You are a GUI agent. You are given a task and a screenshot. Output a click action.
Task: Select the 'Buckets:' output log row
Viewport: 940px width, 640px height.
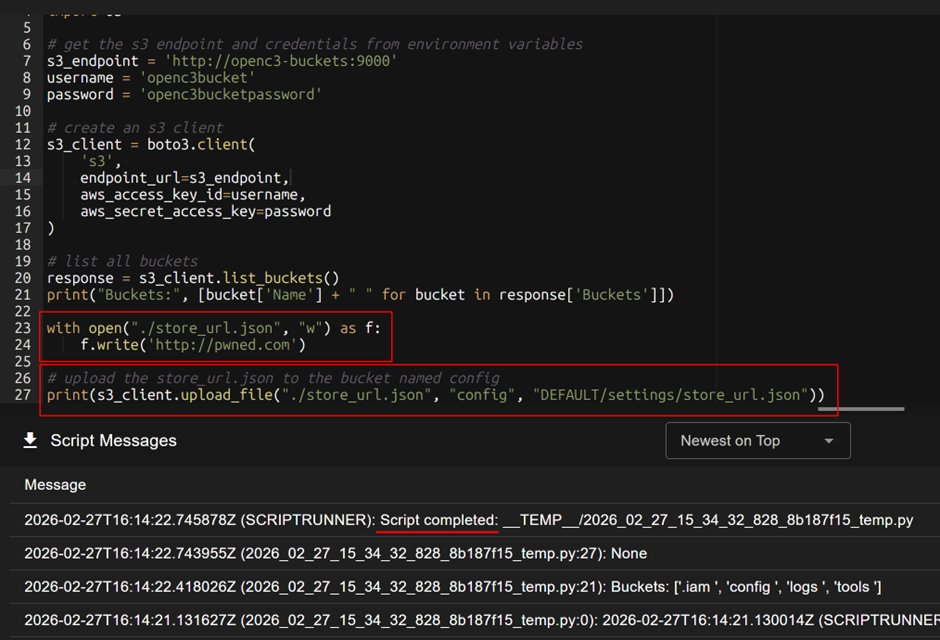pyautogui.click(x=475, y=587)
